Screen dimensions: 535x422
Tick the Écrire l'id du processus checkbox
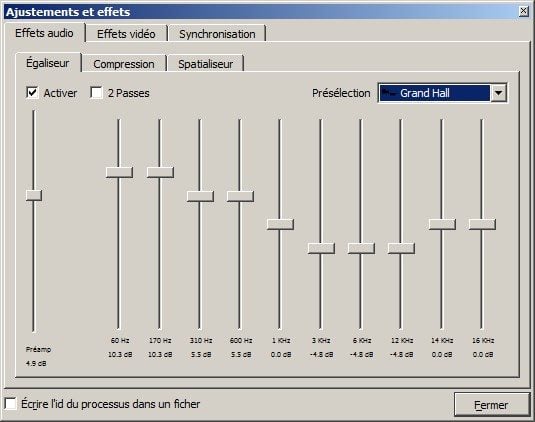[10, 404]
